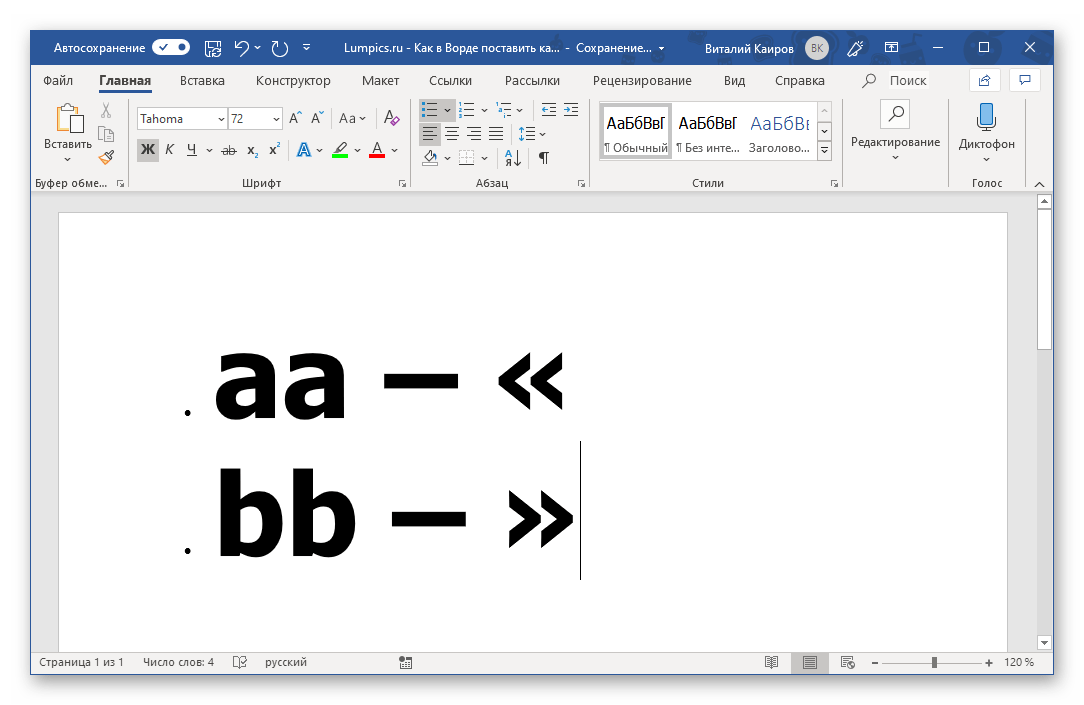Screen dimensions: 1084x705
Task: Clear all formatting icon
Action: tap(391, 118)
